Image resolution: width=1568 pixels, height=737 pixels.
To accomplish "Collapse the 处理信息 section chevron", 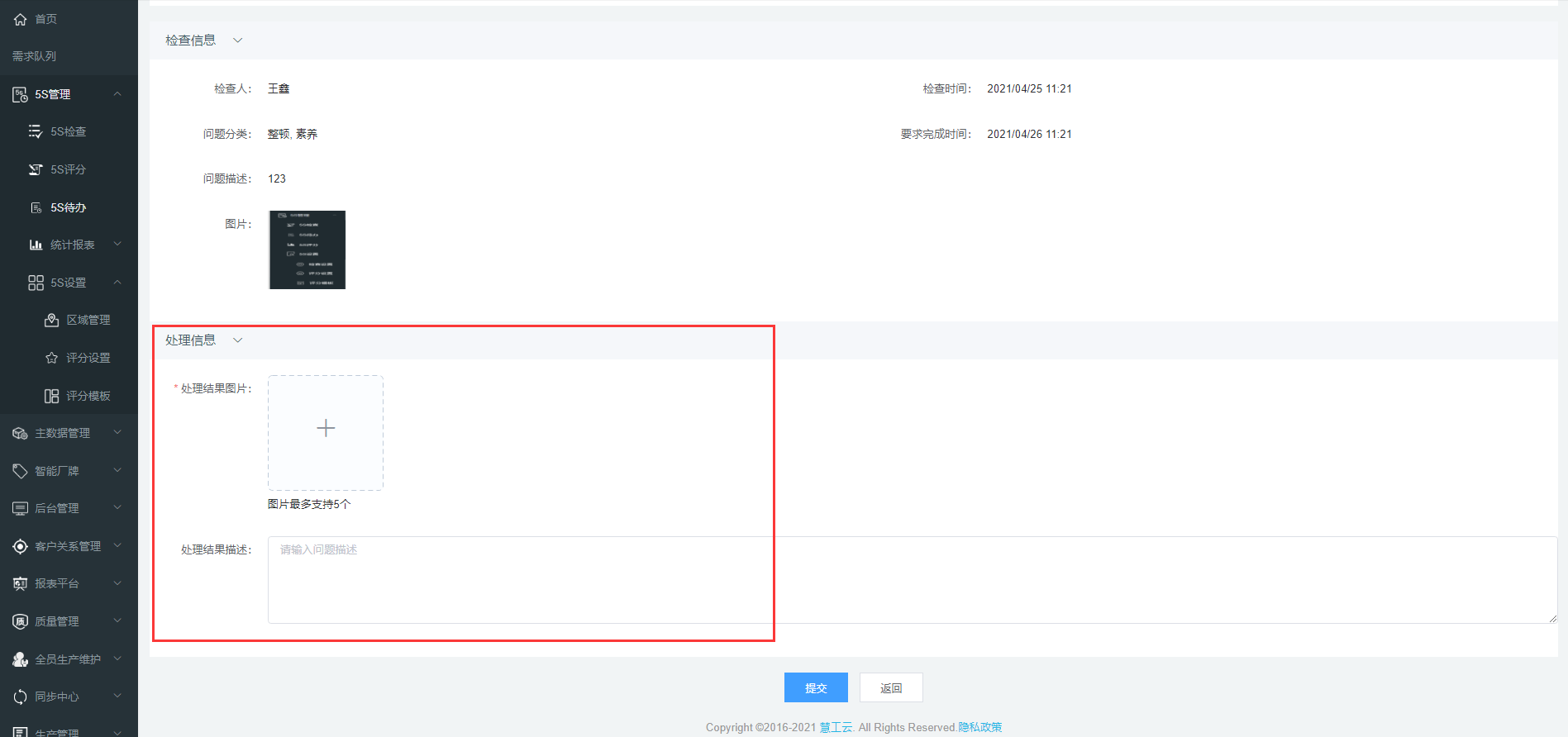I will (237, 340).
